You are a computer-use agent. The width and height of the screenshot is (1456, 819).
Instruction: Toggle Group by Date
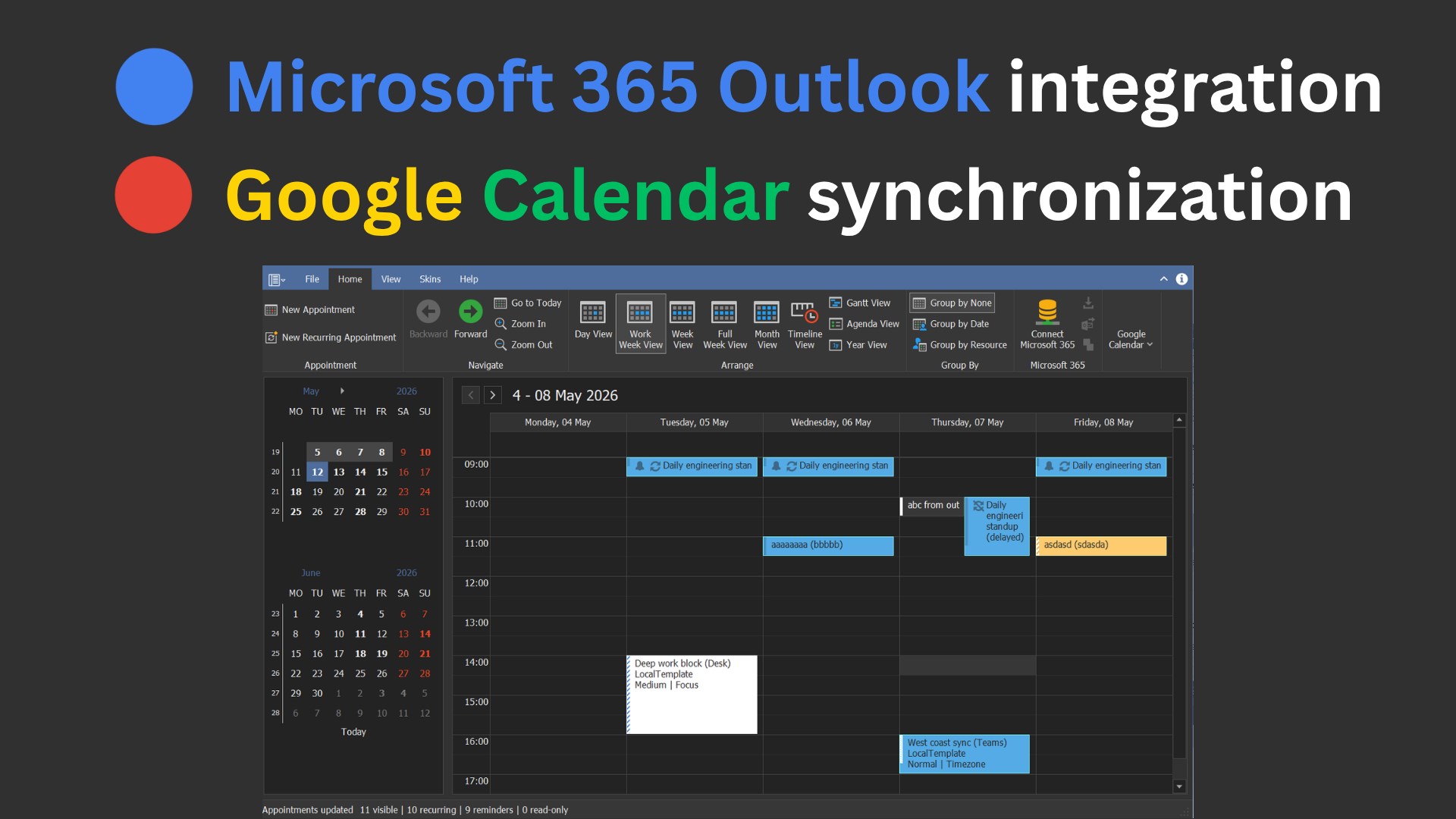click(x=951, y=324)
